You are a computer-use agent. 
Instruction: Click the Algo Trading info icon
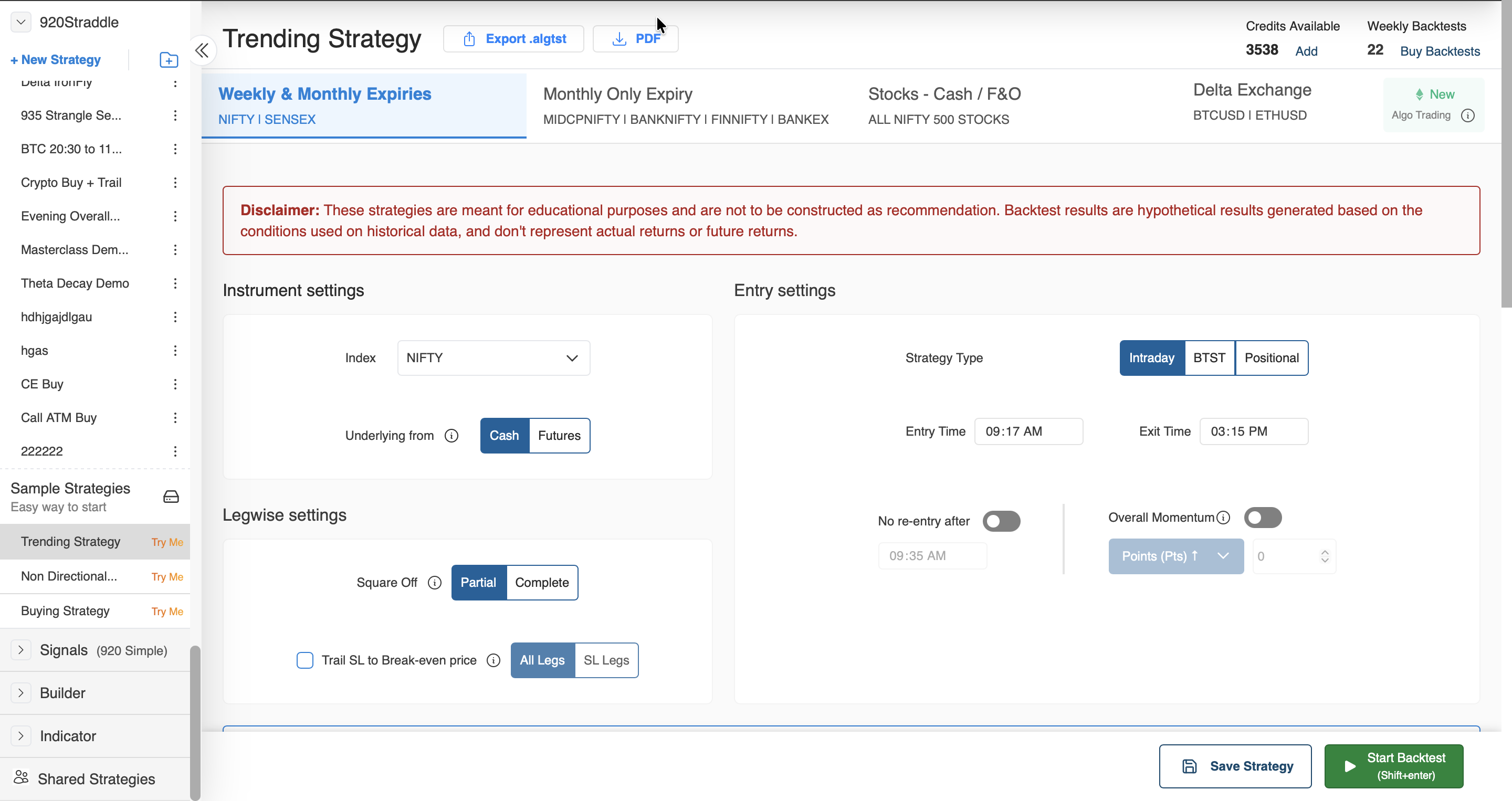1467,115
